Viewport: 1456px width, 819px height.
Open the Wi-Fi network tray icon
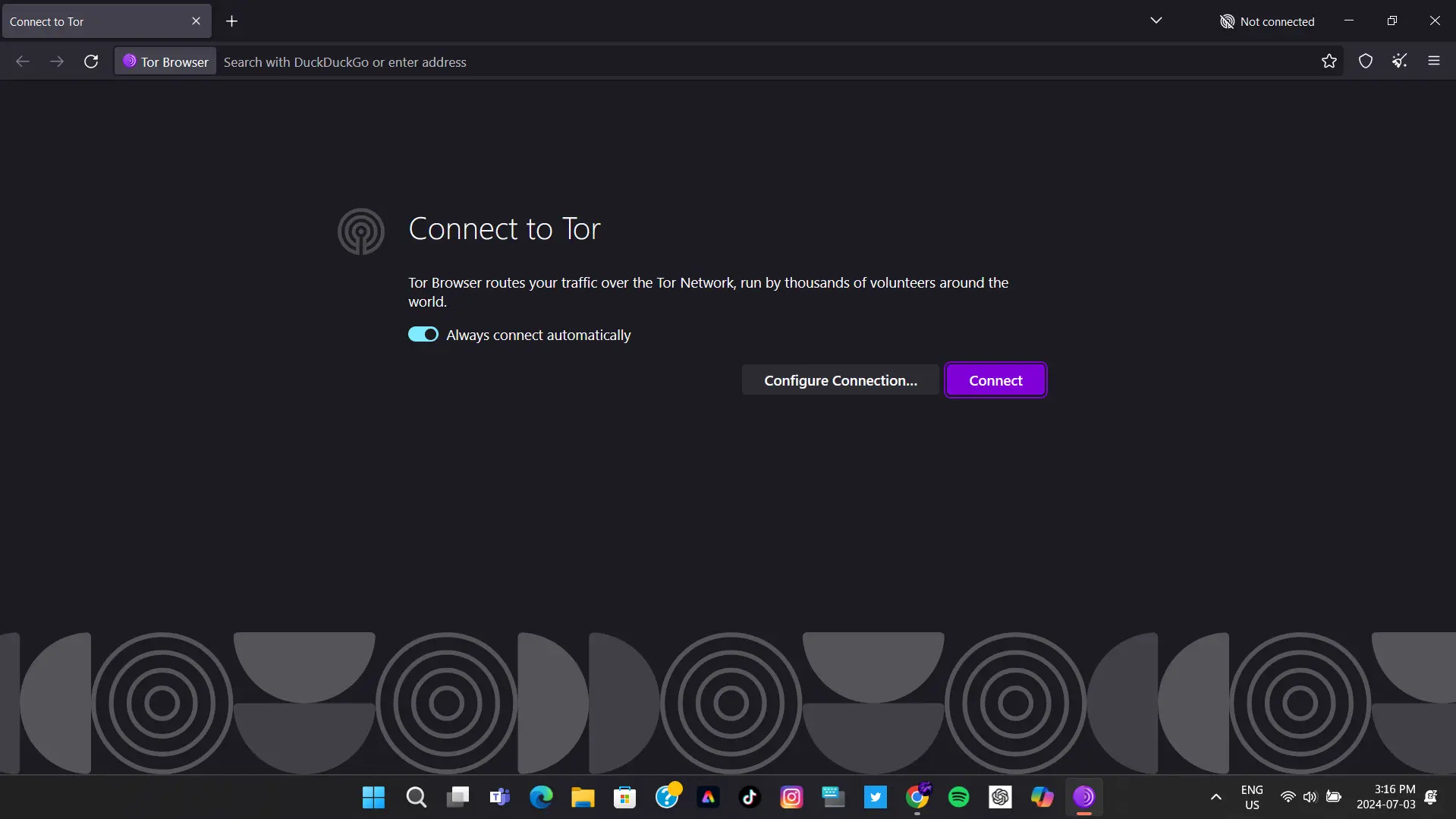[x=1288, y=797]
